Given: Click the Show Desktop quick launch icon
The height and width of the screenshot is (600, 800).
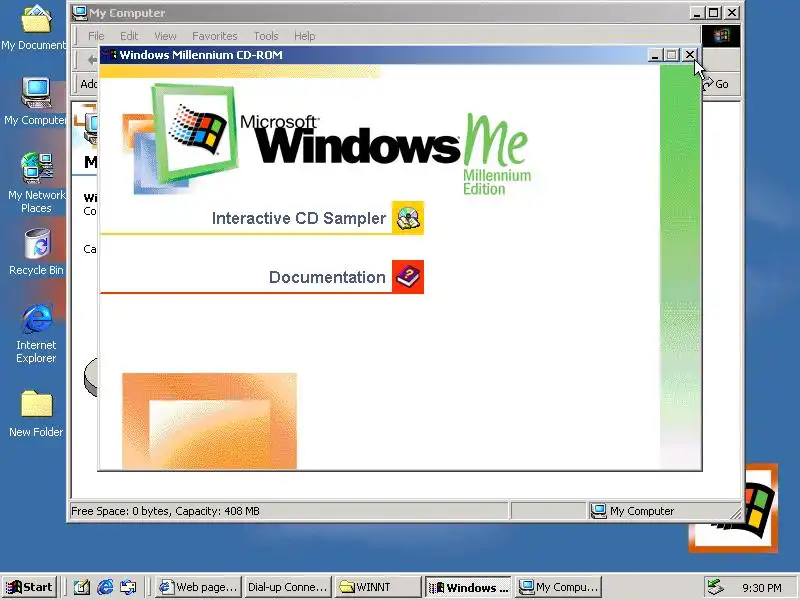Looking at the screenshot, I should click(x=82, y=587).
